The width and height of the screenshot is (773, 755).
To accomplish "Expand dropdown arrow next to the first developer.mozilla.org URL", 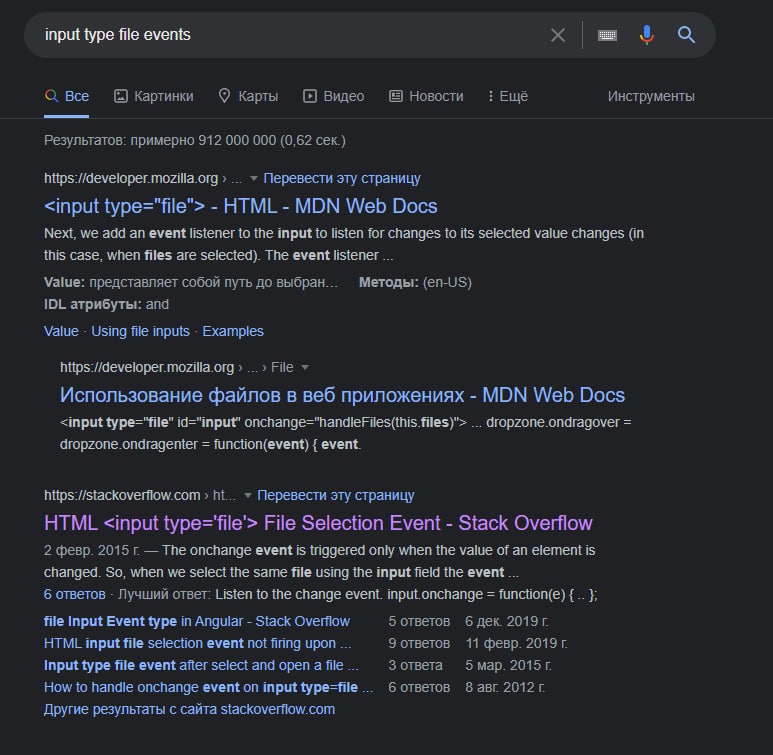I will coord(253,179).
